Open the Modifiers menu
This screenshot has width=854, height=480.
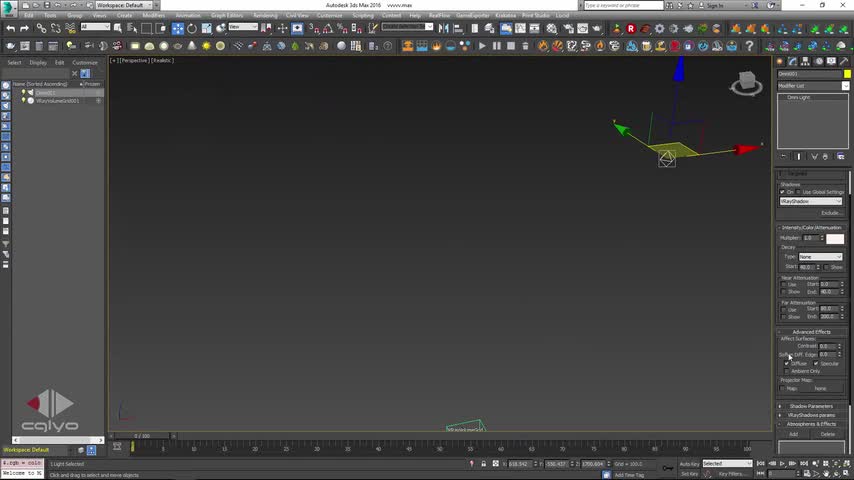coord(153,15)
